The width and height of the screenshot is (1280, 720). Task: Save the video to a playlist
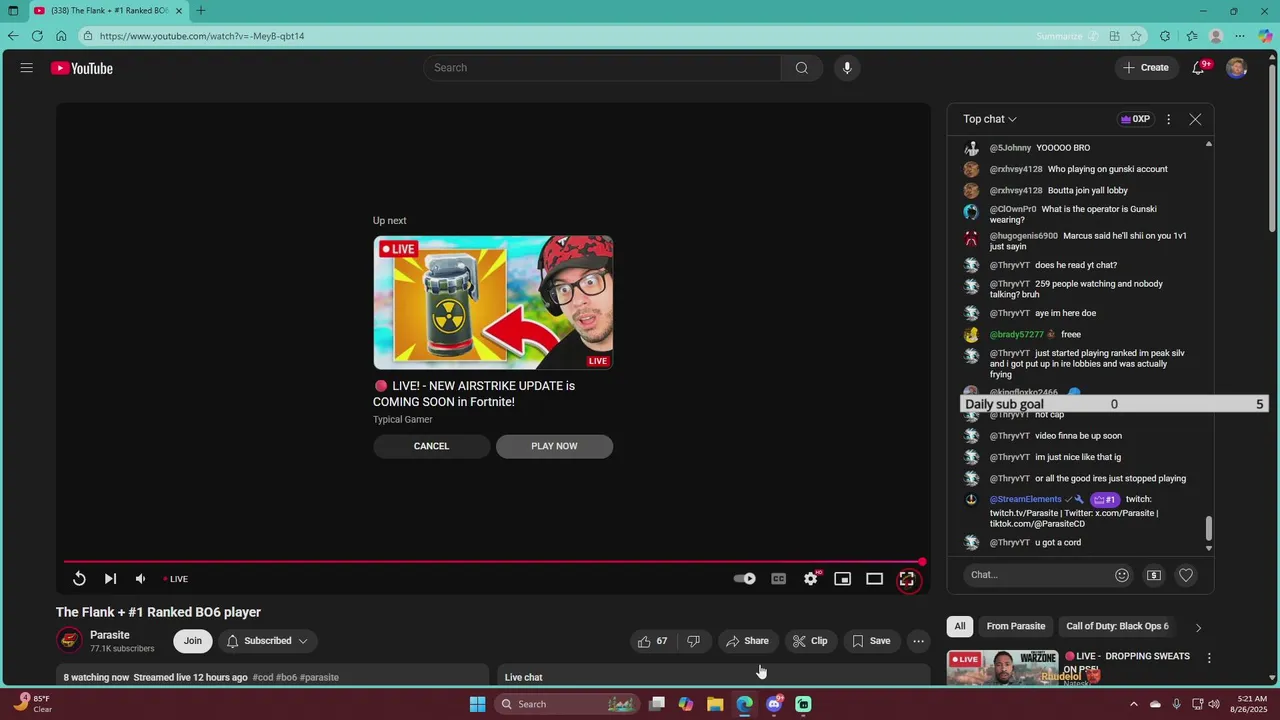871,641
